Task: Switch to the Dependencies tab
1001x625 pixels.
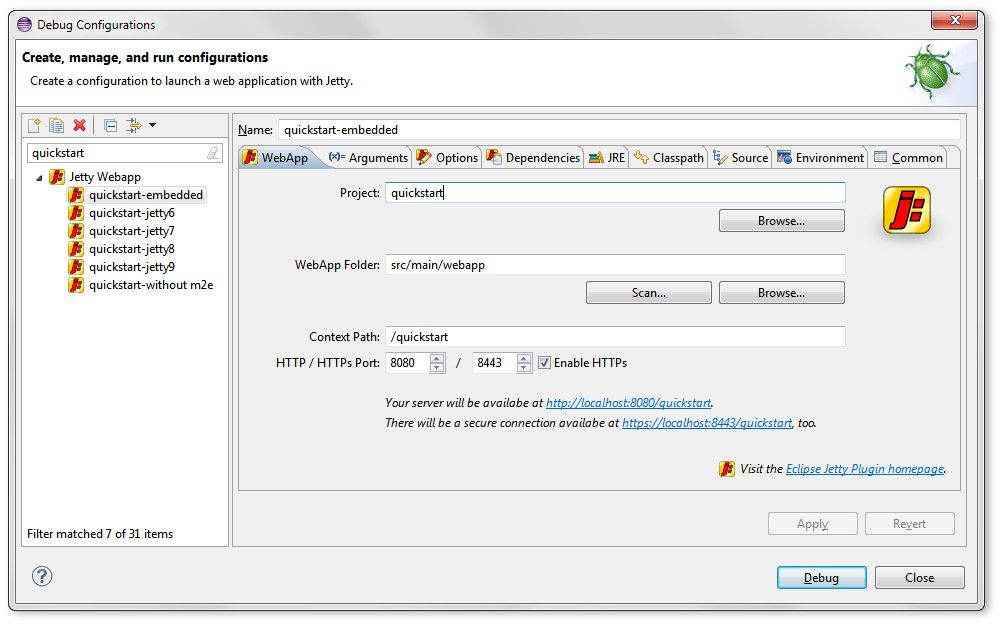Action: point(533,157)
